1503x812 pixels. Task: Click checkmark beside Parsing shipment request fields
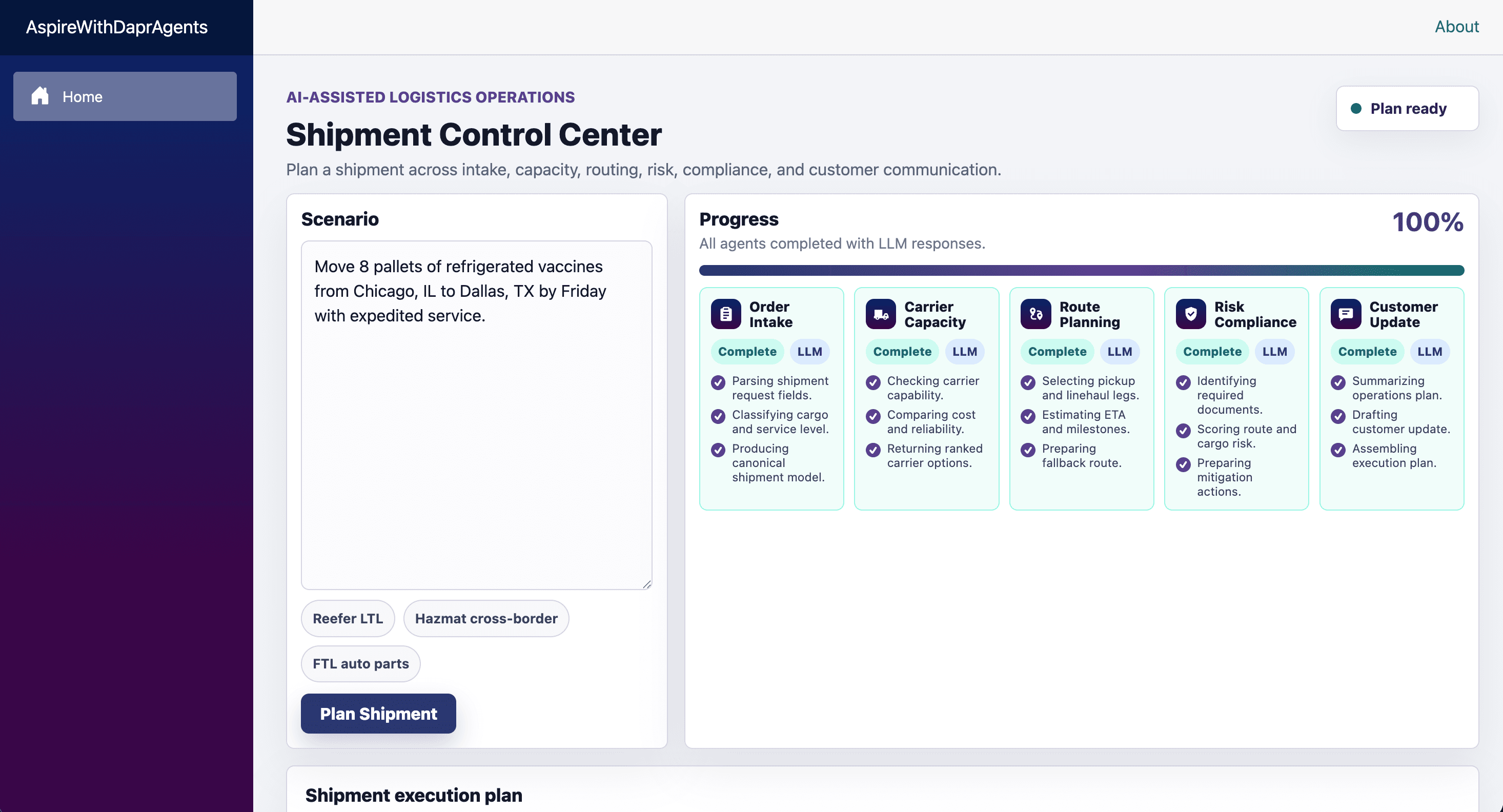(x=718, y=382)
